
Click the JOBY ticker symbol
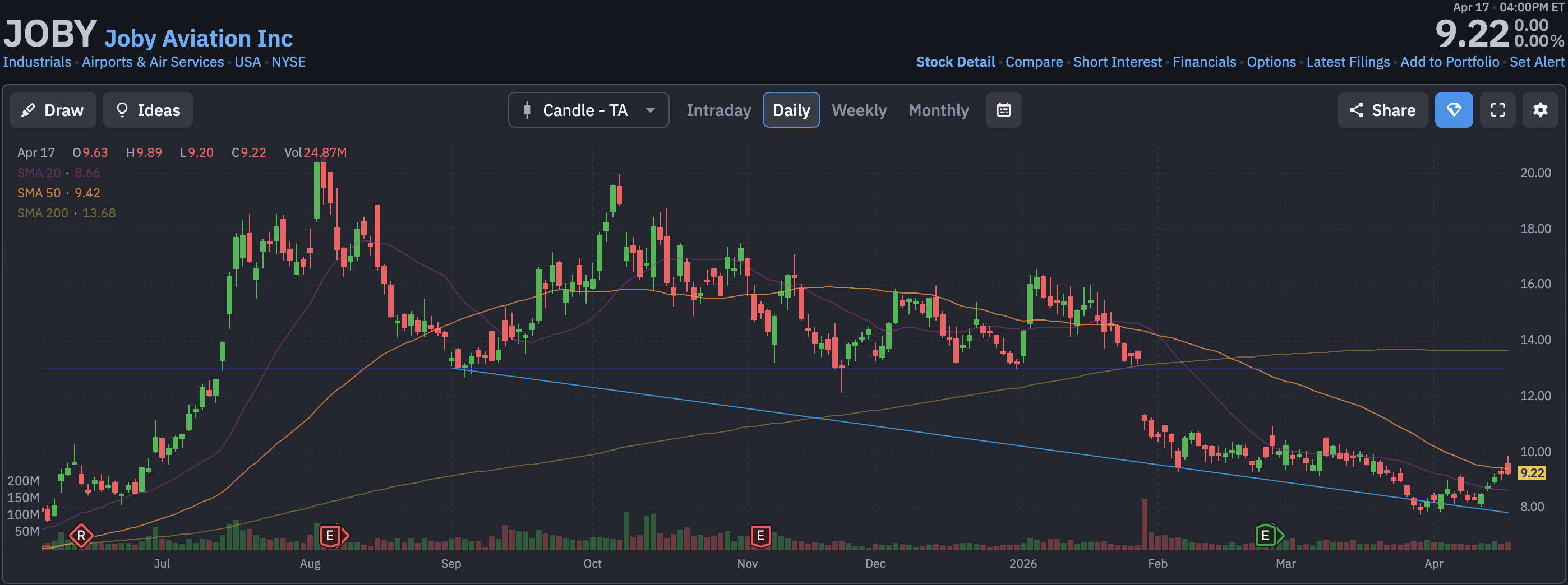[50, 34]
